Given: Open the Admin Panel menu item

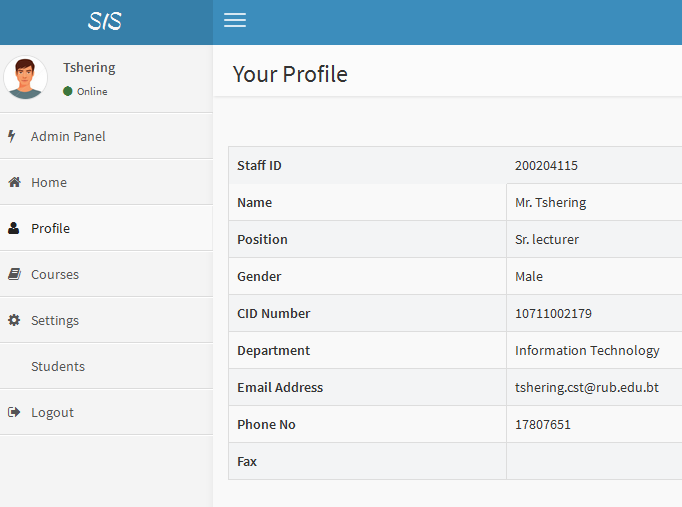Looking at the screenshot, I should tap(68, 136).
